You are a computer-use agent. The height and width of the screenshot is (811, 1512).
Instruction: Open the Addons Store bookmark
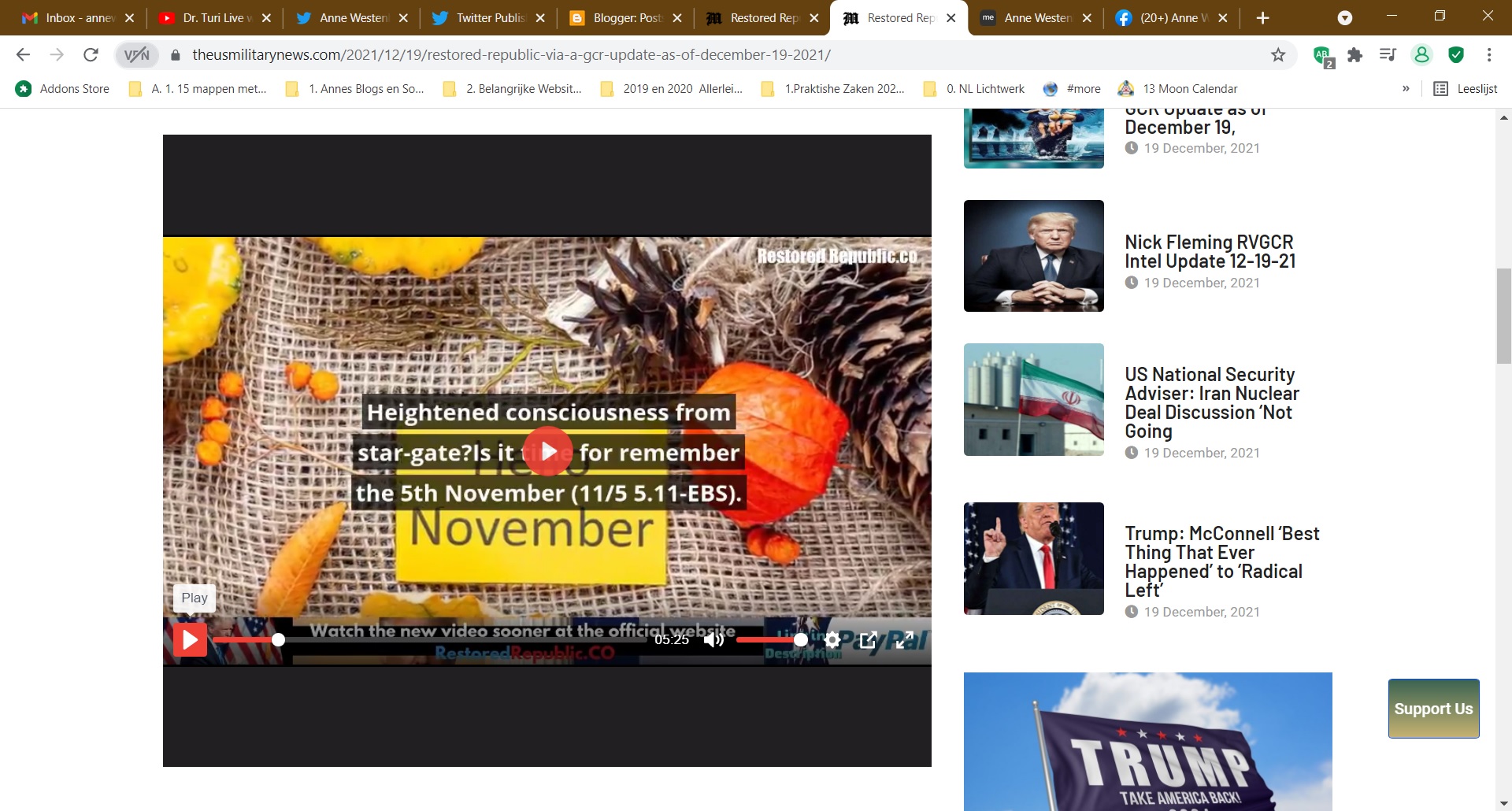pos(63,89)
